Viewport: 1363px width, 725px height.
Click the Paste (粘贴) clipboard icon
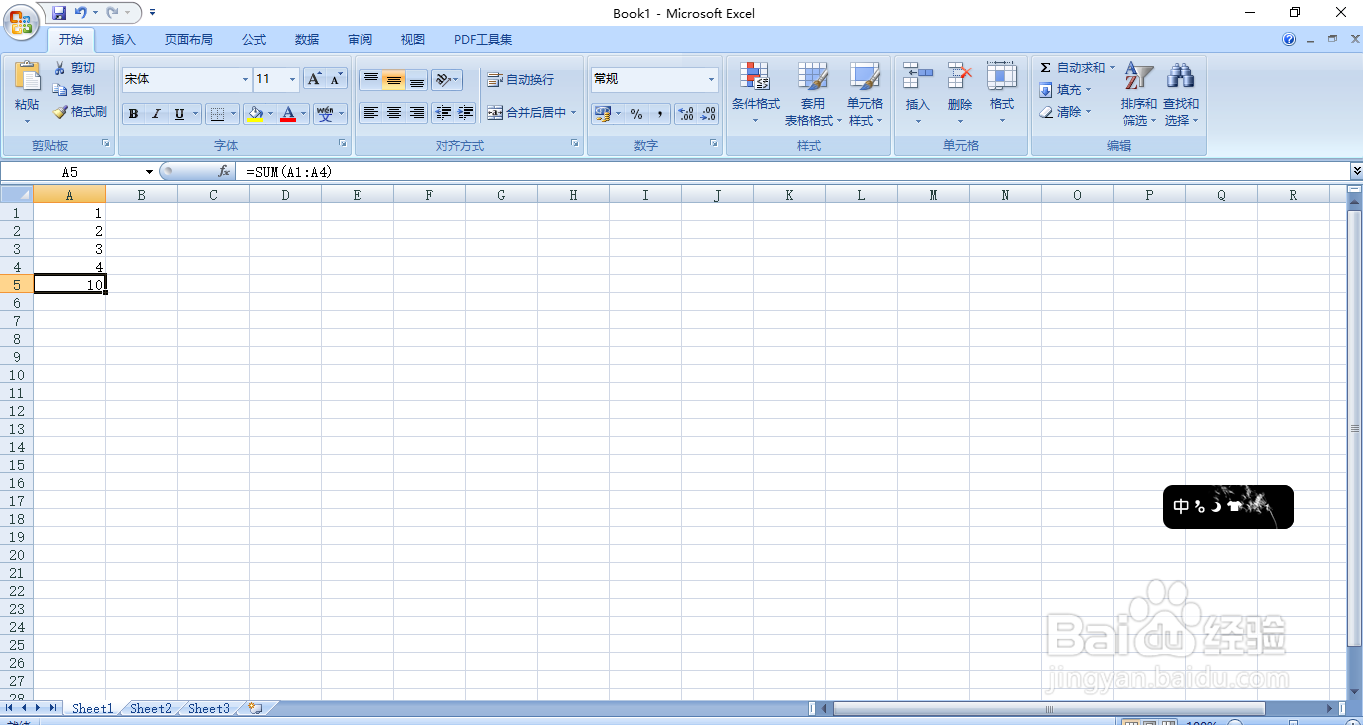point(28,76)
